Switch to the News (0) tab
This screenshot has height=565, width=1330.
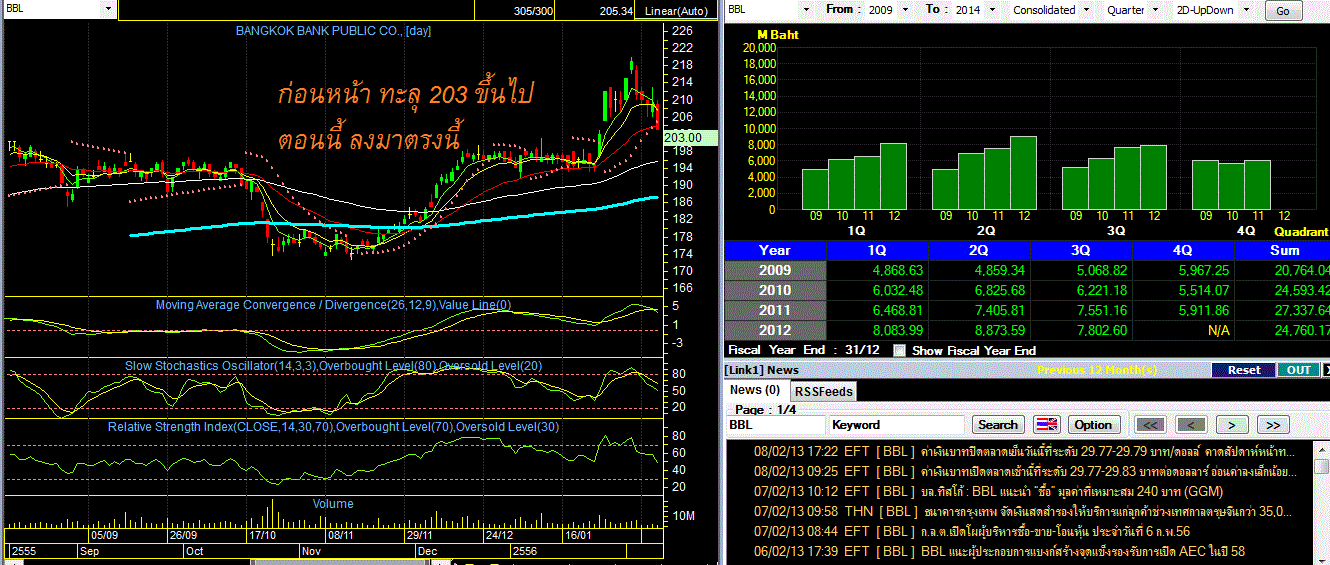click(755, 390)
